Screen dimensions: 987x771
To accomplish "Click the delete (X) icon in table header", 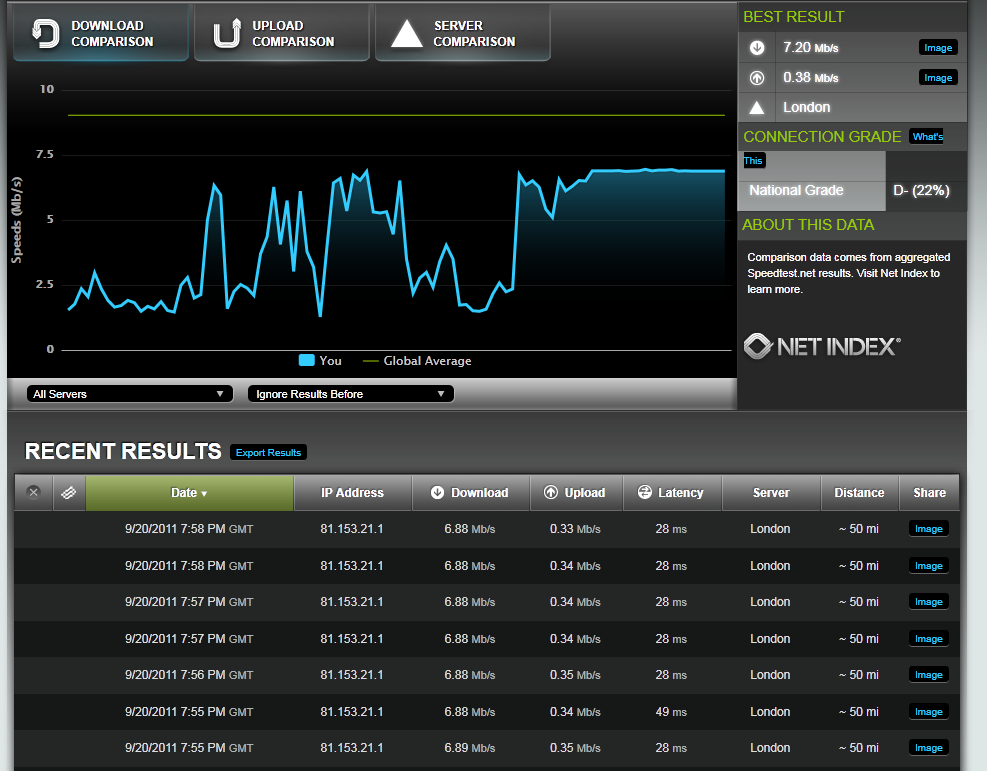I will point(33,492).
